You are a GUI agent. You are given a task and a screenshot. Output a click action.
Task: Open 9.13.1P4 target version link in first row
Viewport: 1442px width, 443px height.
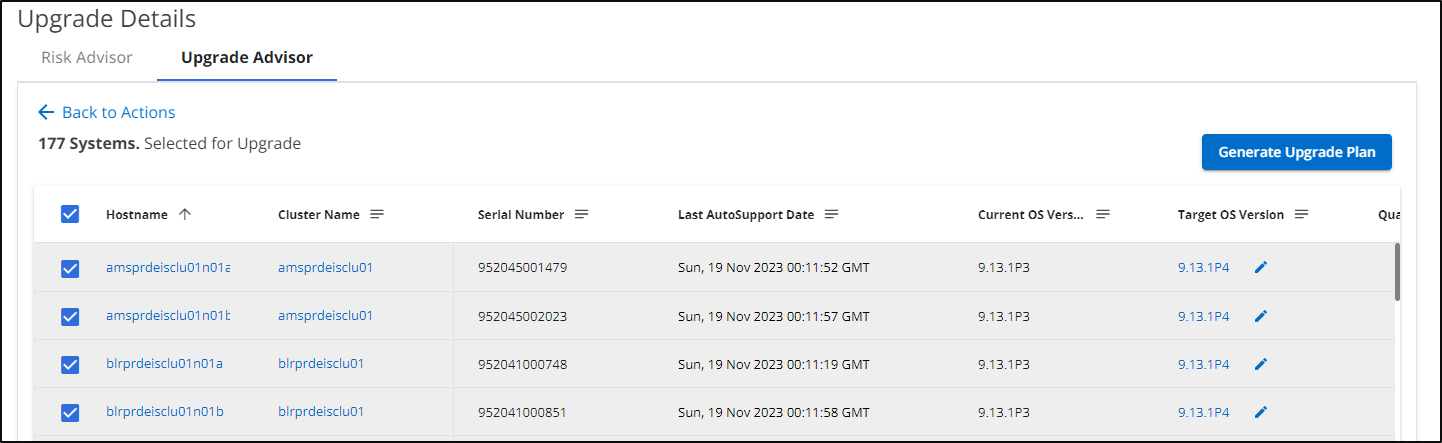(x=1203, y=268)
